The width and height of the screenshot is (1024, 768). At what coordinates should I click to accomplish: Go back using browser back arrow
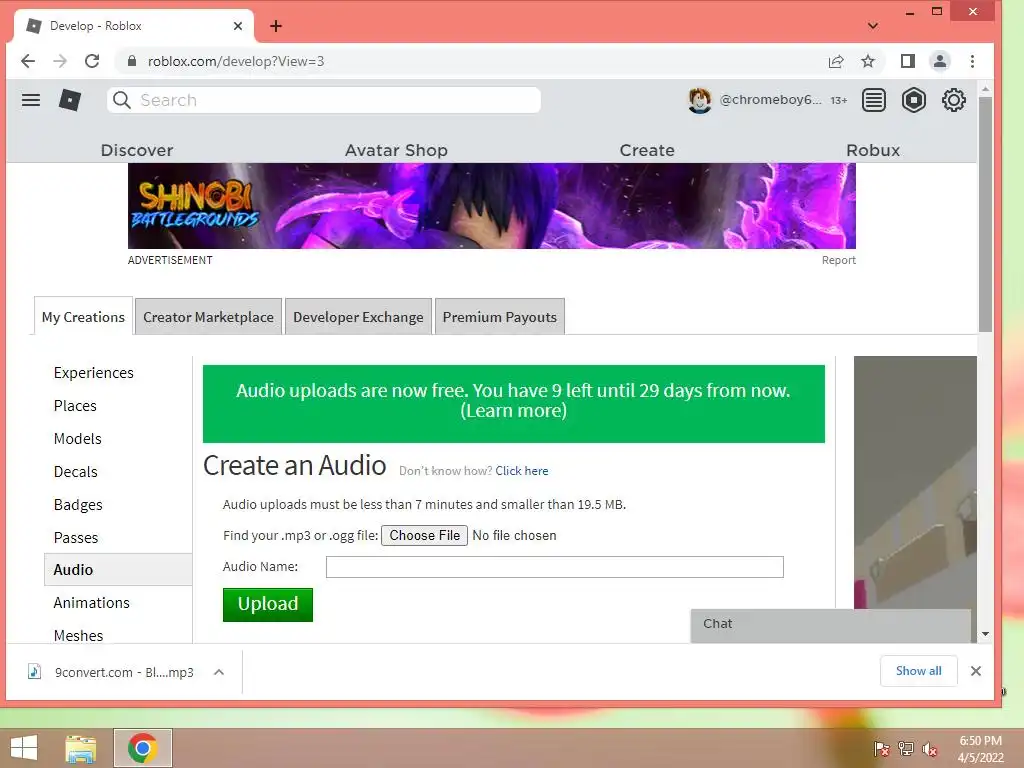[x=28, y=61]
